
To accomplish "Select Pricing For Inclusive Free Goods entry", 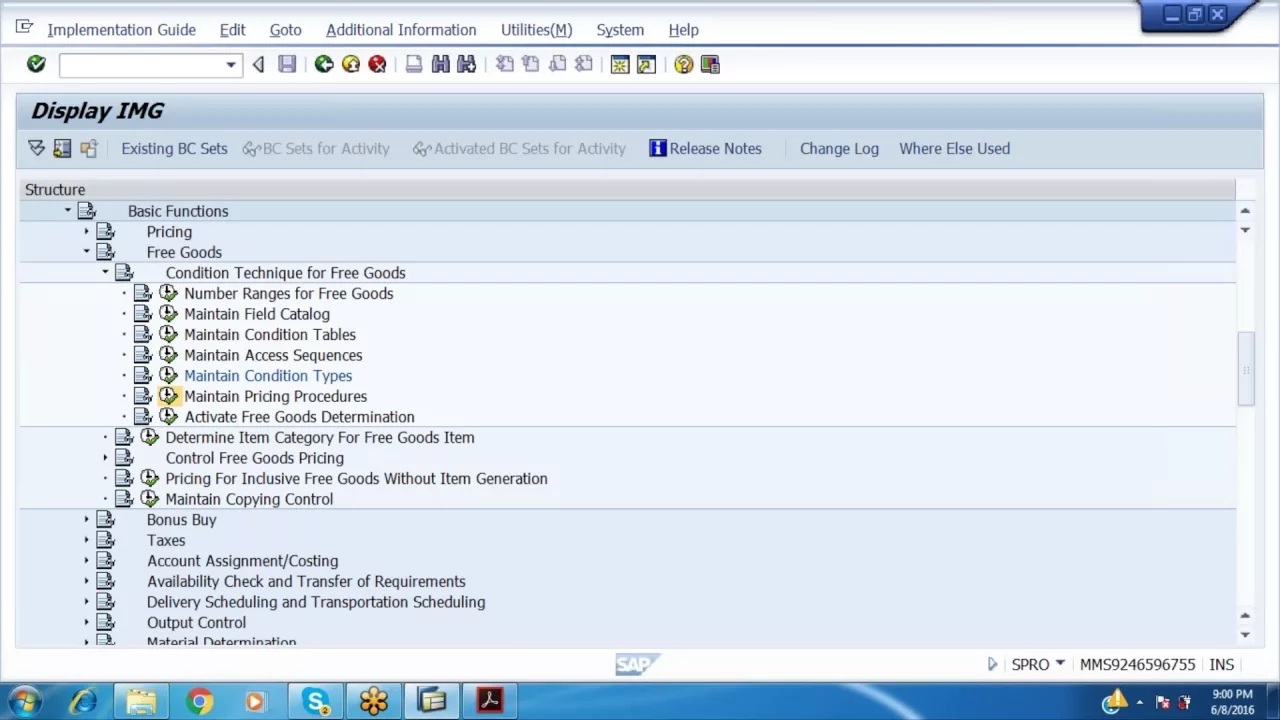I will [x=356, y=478].
